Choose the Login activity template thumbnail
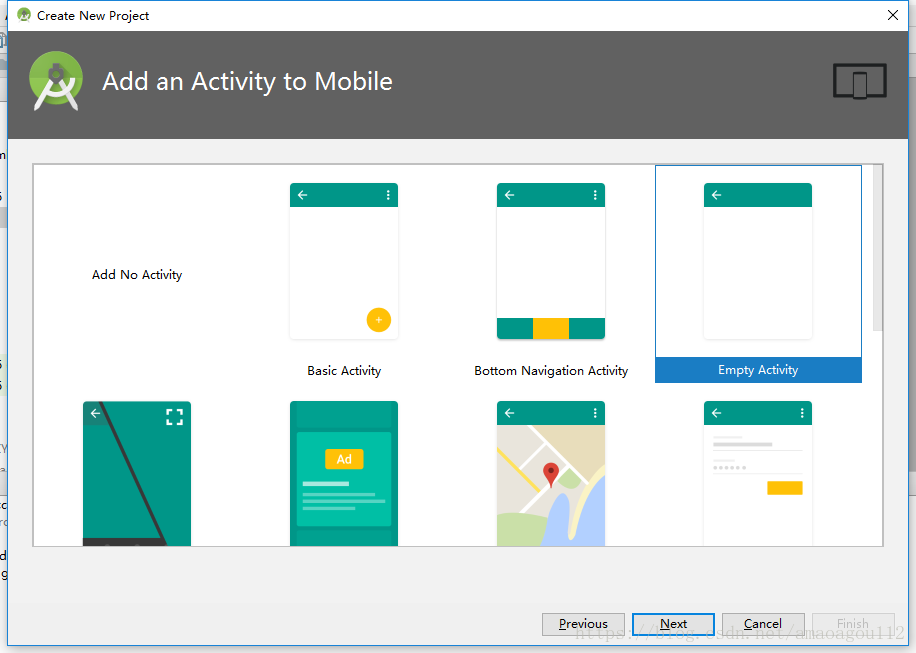 758,473
